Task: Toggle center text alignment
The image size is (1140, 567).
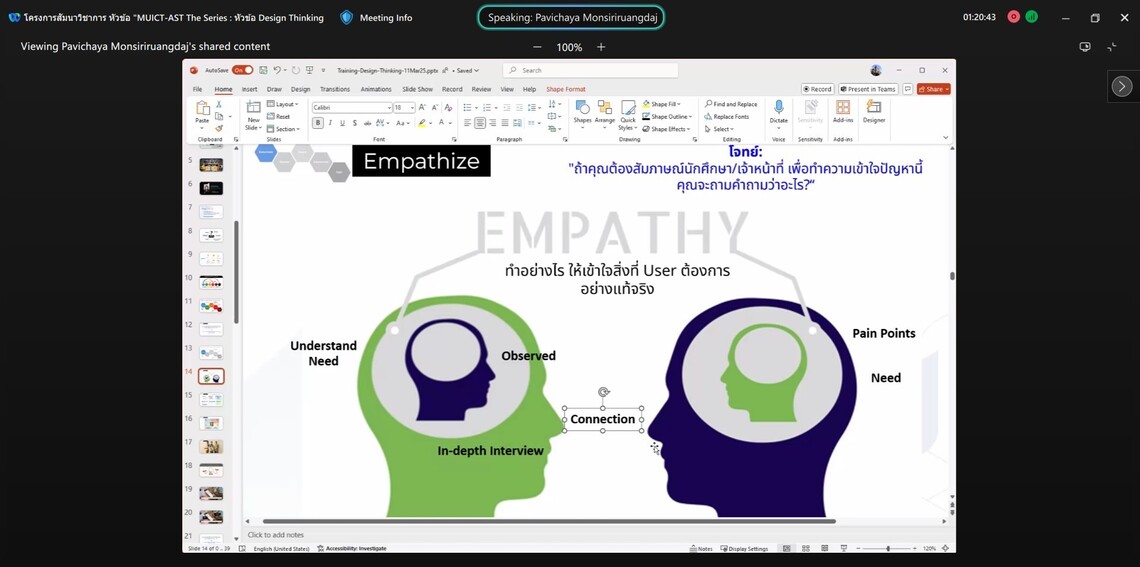Action: [x=480, y=123]
